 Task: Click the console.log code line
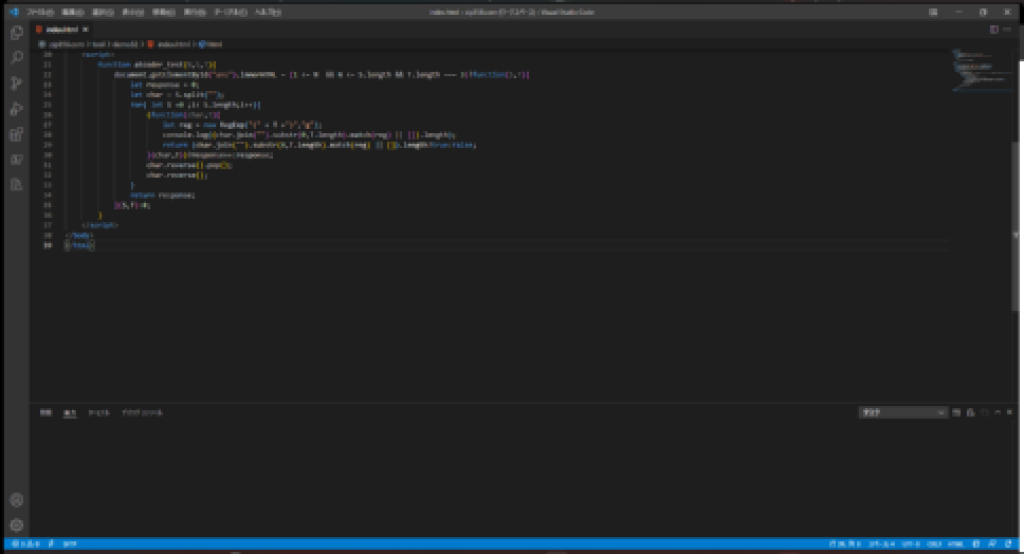tap(309, 135)
